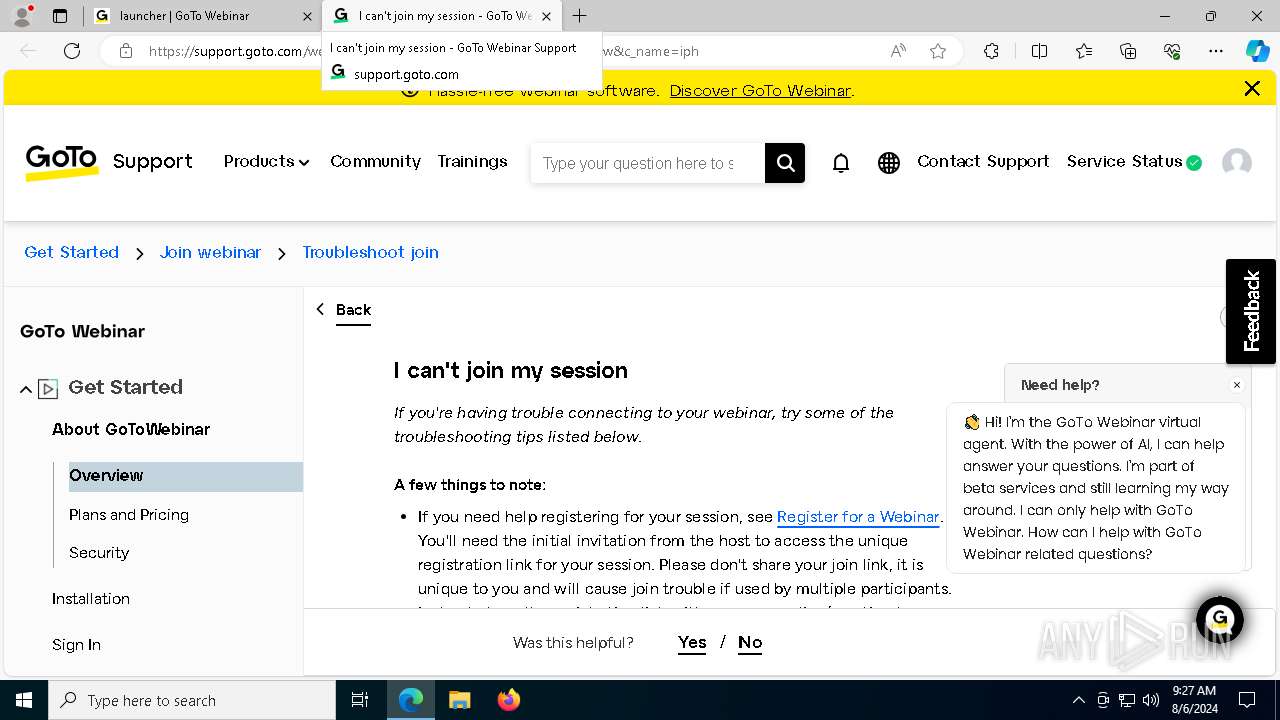Image resolution: width=1280 pixels, height=720 pixels.
Task: Go to GoTo logo home
Action: coord(62,162)
